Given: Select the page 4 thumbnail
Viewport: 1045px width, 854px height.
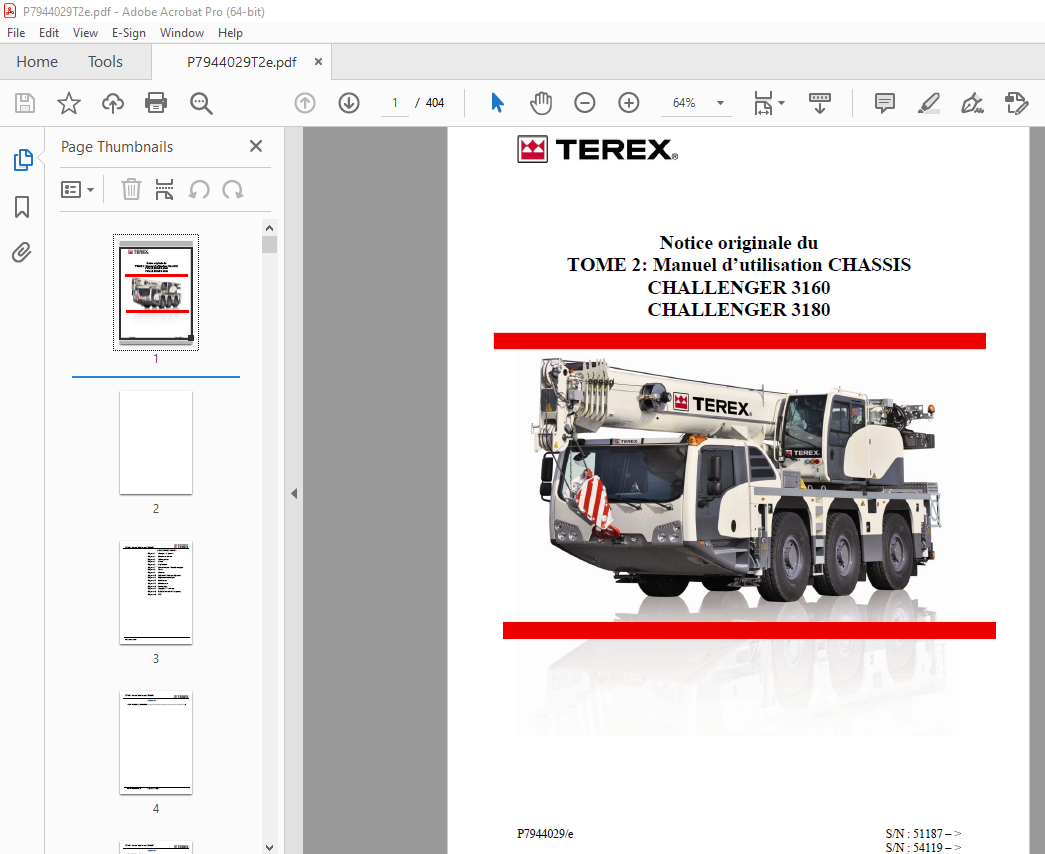Looking at the screenshot, I should point(156,743).
